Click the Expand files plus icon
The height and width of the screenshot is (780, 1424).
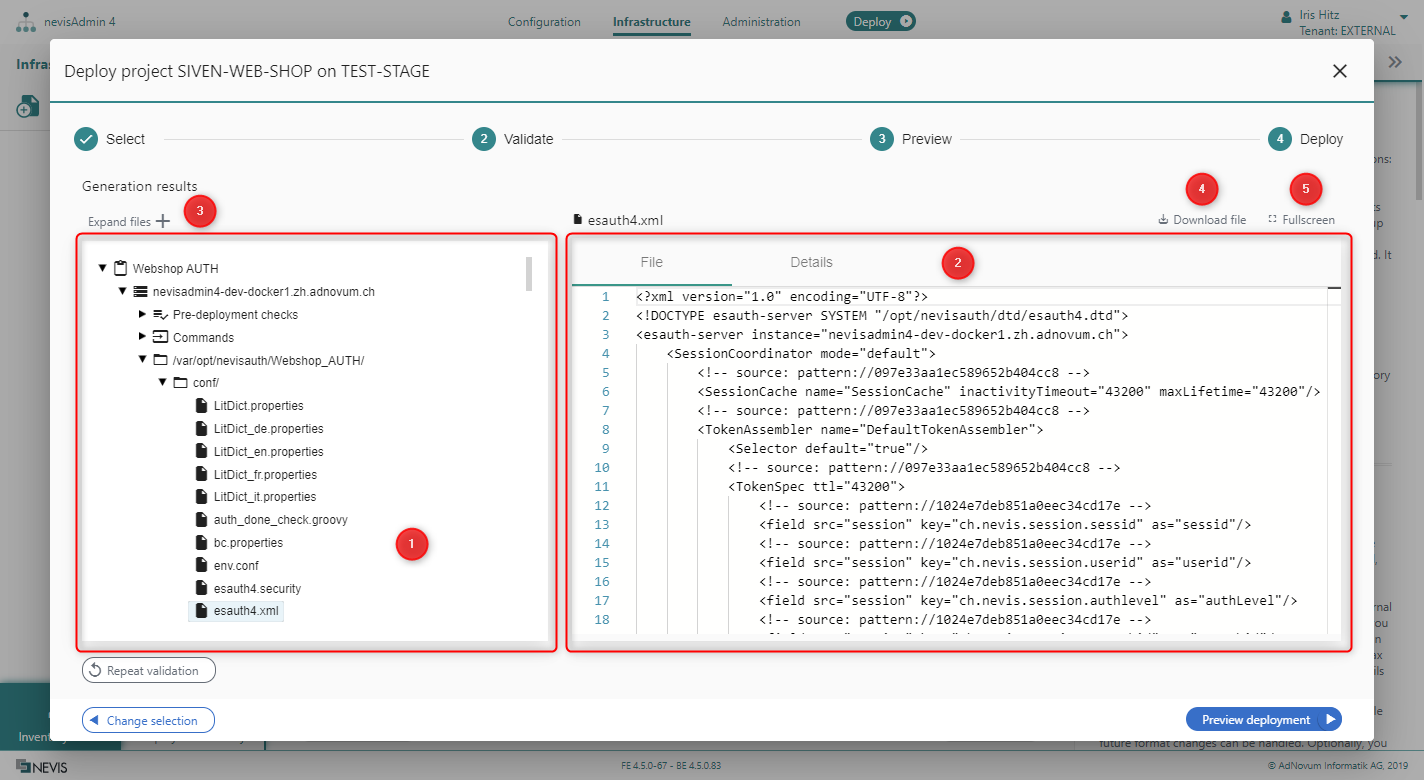163,222
